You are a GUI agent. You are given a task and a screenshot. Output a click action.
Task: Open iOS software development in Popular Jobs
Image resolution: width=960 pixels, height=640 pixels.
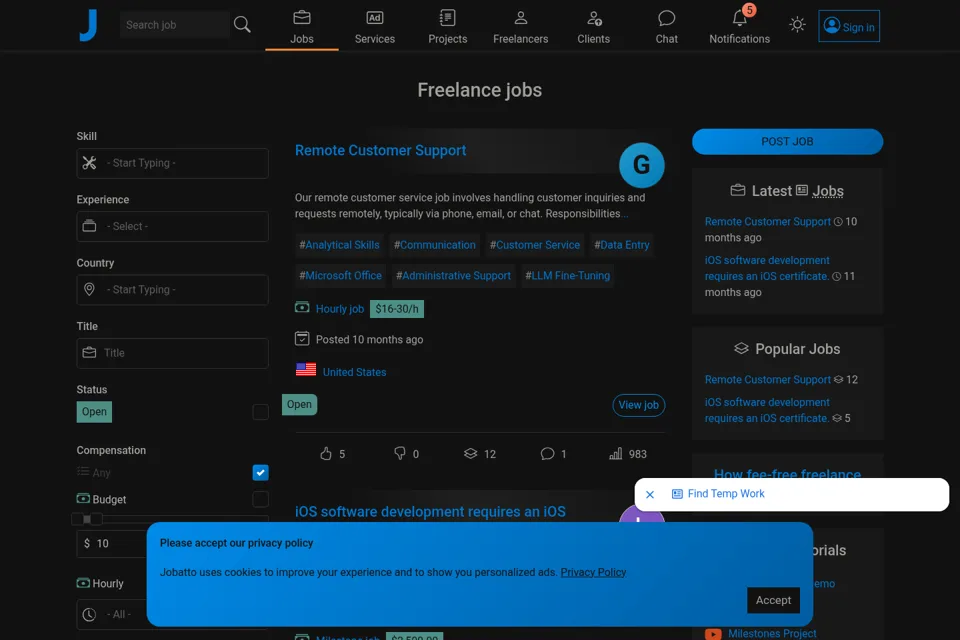[767, 410]
